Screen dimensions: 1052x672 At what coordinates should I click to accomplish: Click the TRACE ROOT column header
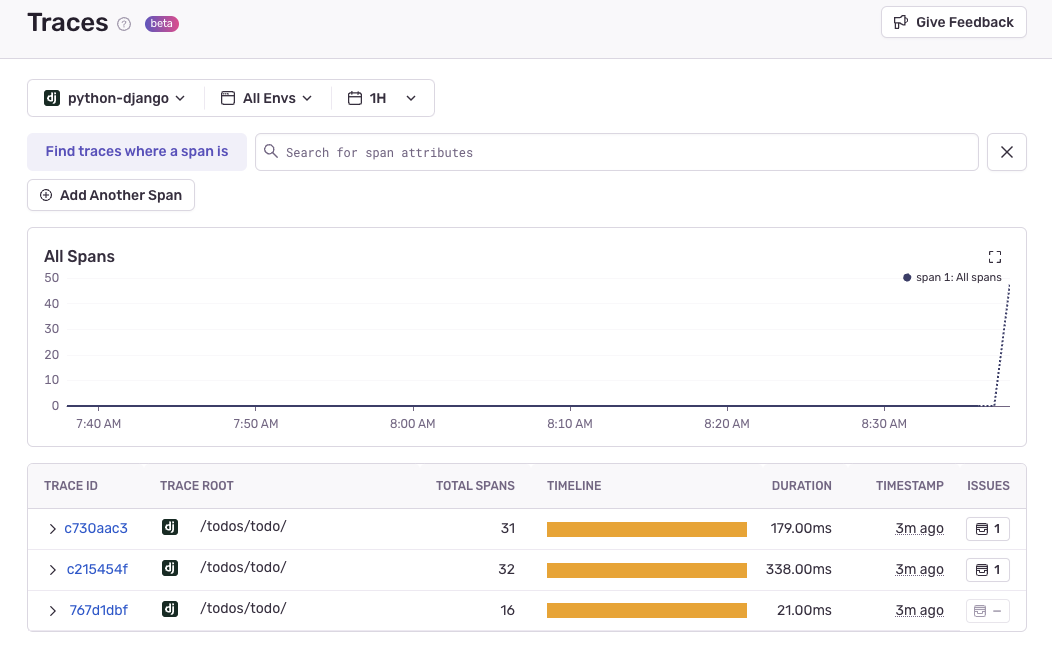(x=197, y=486)
